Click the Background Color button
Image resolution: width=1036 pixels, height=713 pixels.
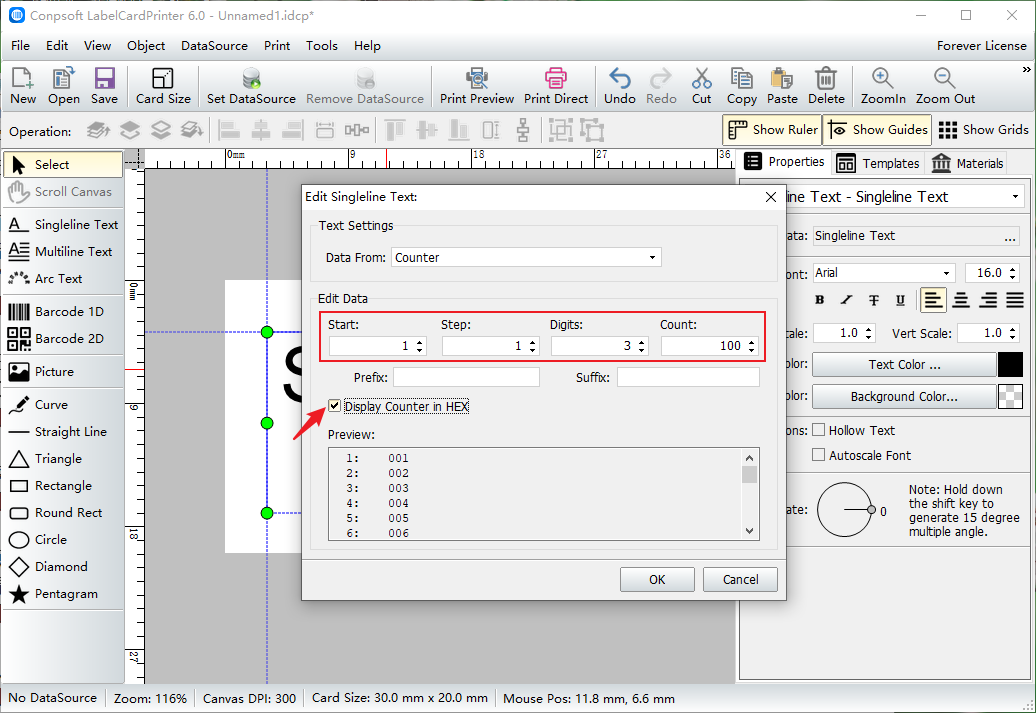(904, 396)
